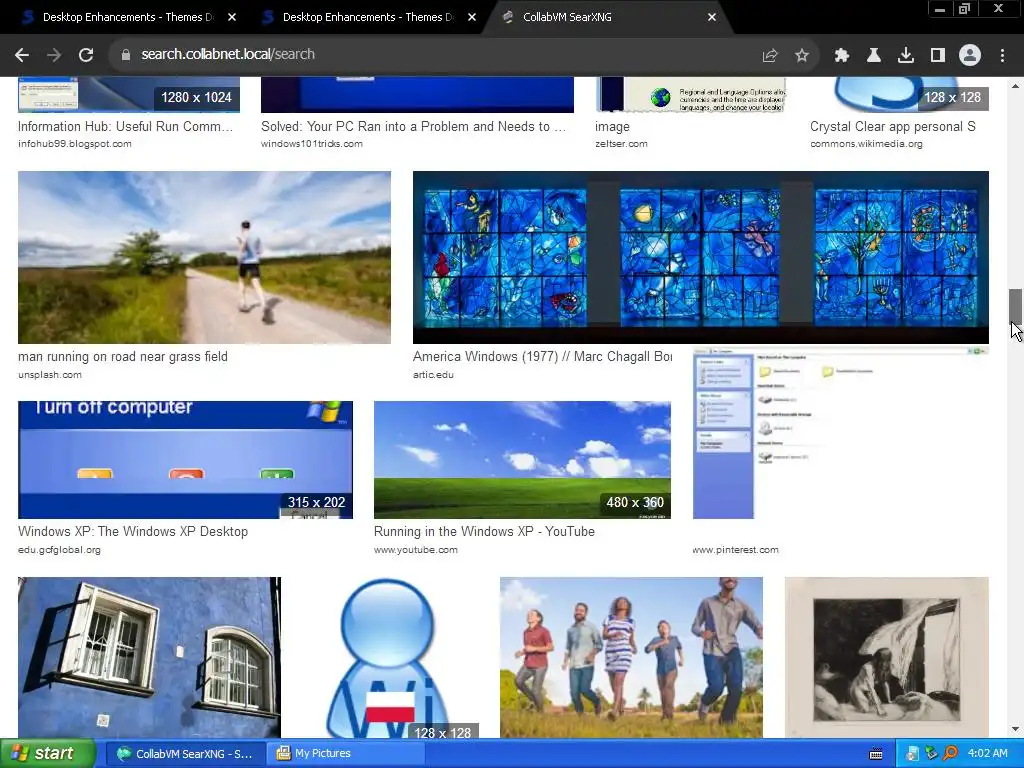Reload the current page
The image size is (1024, 768).
point(86,55)
